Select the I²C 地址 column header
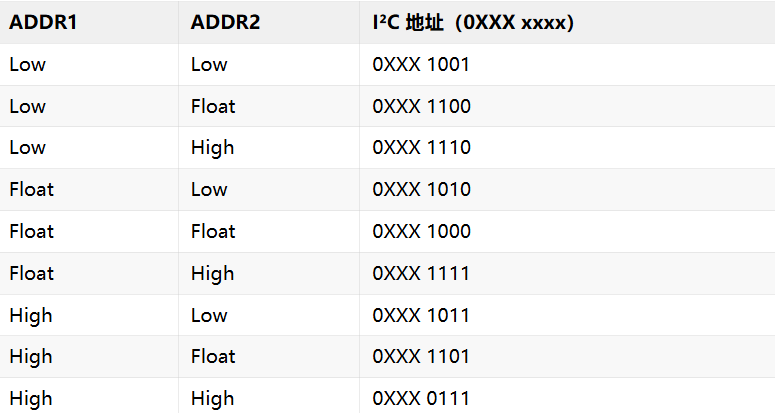Image resolution: width=775 pixels, height=413 pixels. pos(473,22)
